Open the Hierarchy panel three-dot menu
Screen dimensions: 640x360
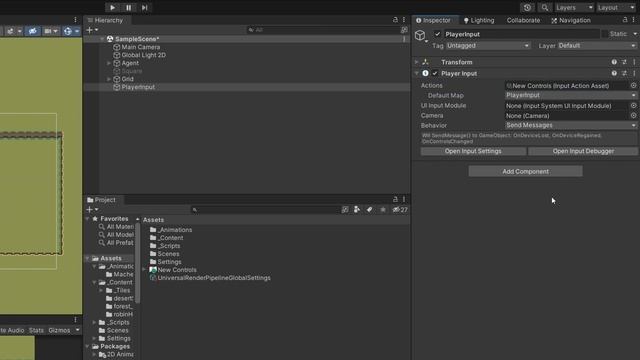pyautogui.click(x=404, y=20)
